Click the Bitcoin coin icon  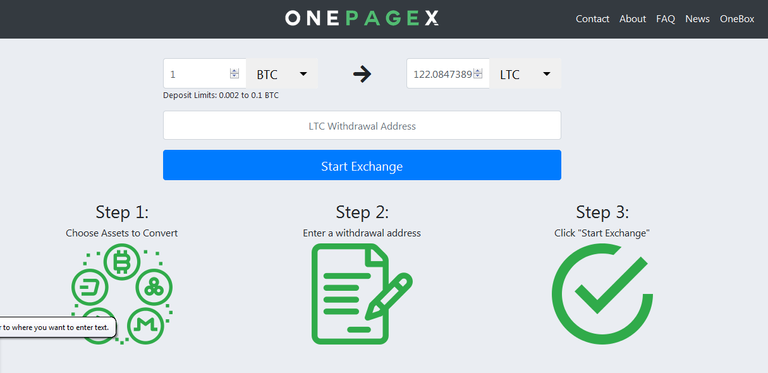point(121,262)
